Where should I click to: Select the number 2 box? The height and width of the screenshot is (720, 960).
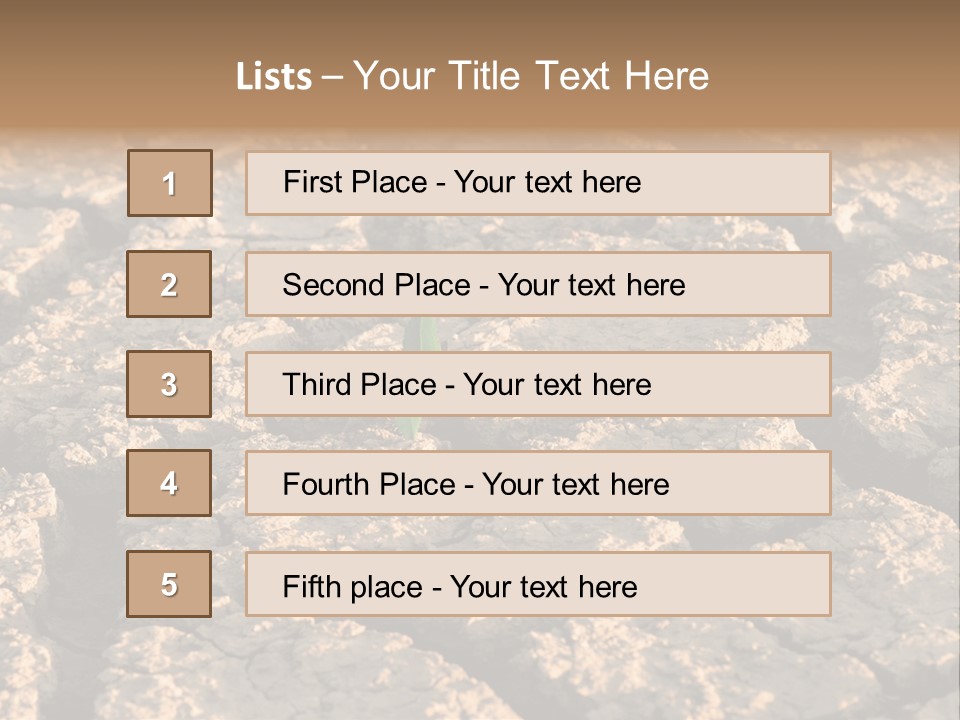[x=169, y=284]
